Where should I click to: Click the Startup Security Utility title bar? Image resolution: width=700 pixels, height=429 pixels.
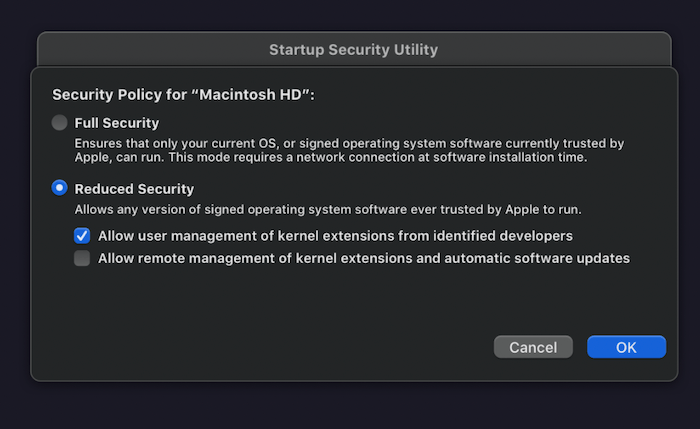[x=353, y=49]
